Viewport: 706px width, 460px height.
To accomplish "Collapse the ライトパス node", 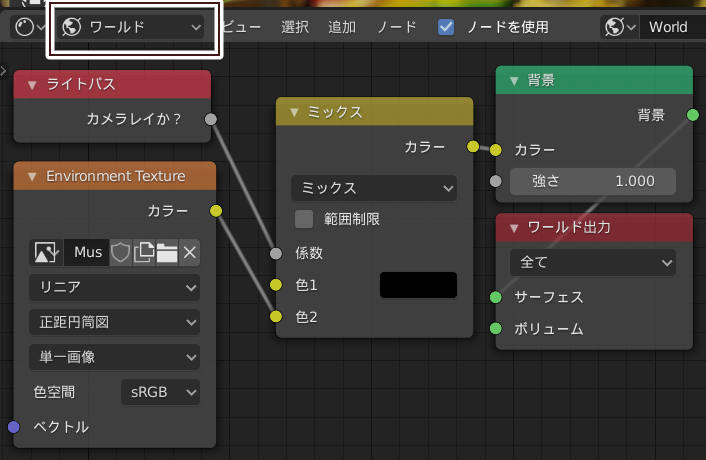I will click(x=32, y=85).
